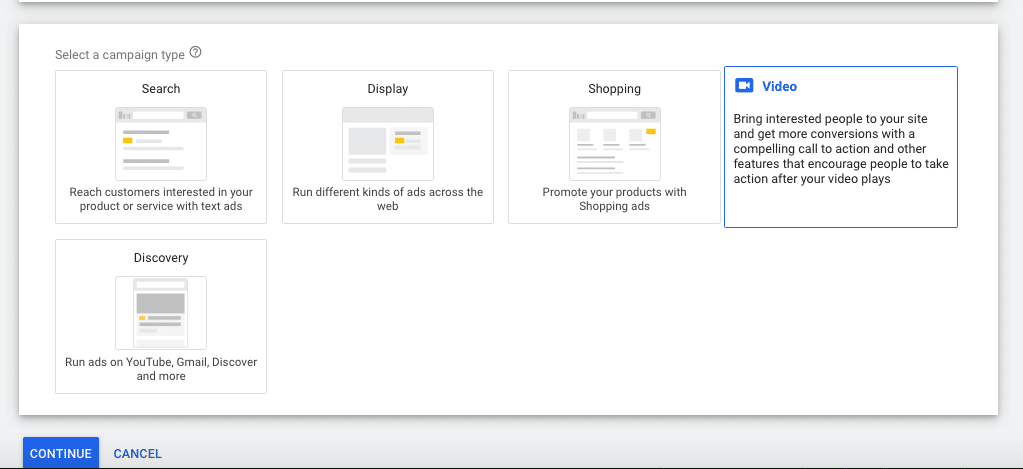Screen dimensions: 1023x469
Task: Click the blue video camera icon
Action: 744,86
